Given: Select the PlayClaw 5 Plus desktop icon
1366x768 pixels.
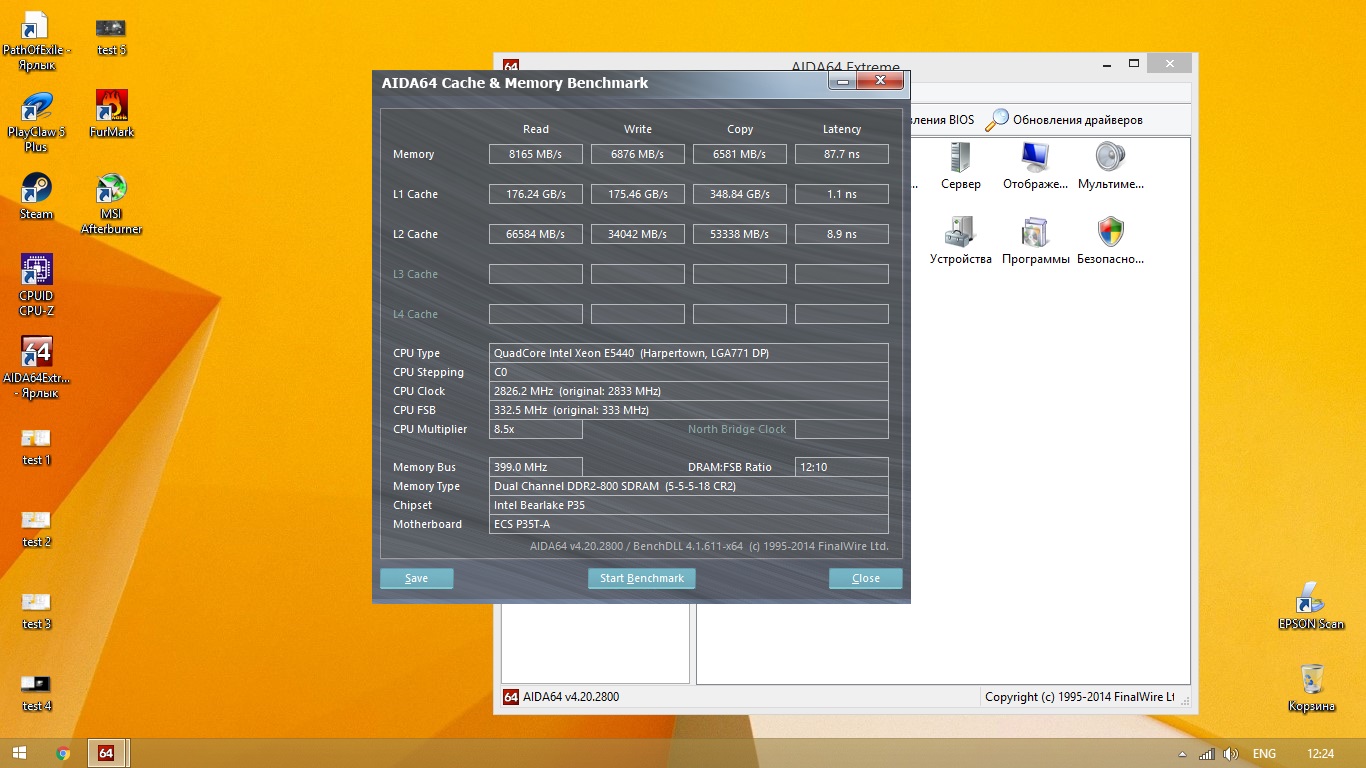Looking at the screenshot, I should point(36,122).
